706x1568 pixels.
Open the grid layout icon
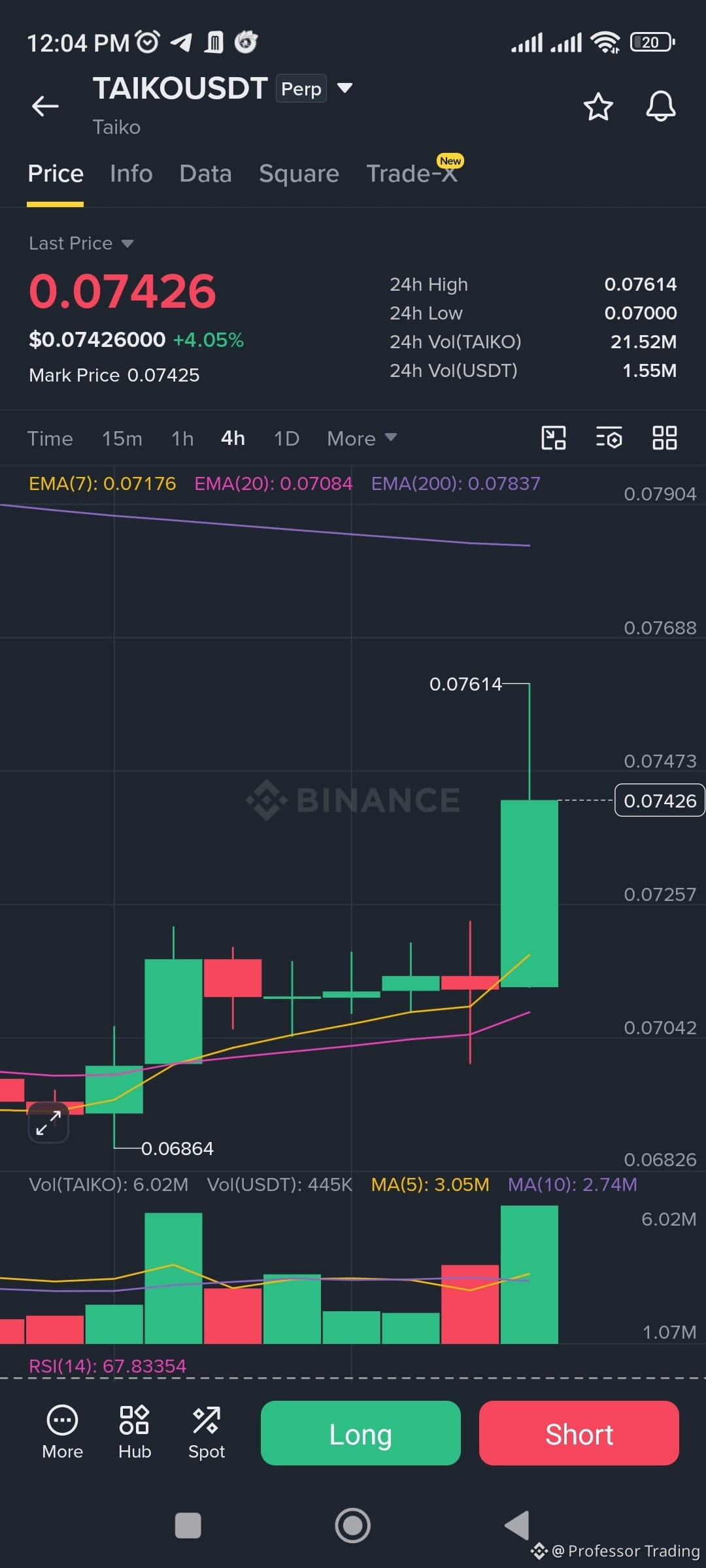(x=665, y=438)
